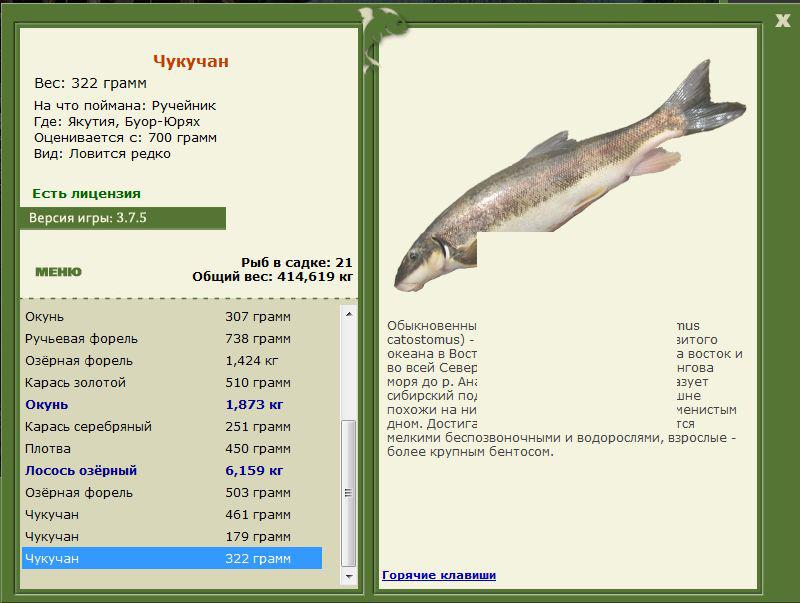The width and height of the screenshot is (800, 603).
Task: Select Карась золотой 510 грамм row
Action: click(x=172, y=383)
